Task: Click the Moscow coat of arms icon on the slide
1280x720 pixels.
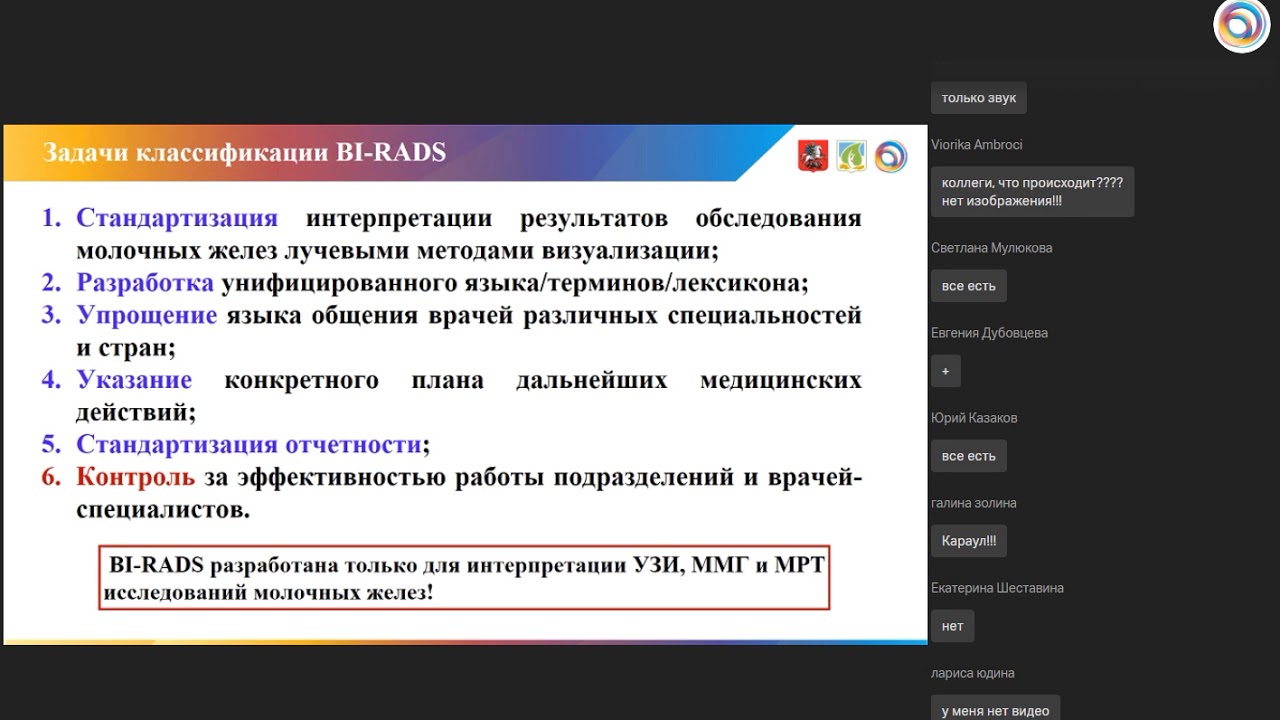Action: coord(813,156)
